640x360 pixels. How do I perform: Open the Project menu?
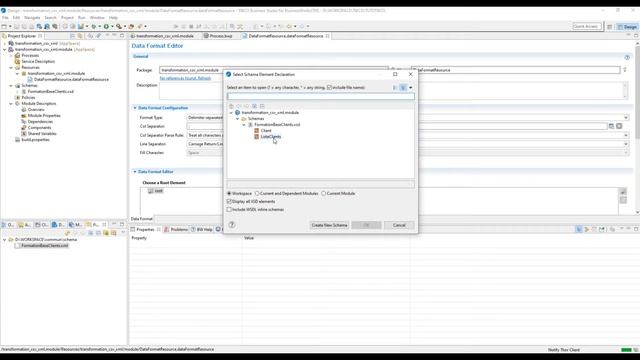(x=67, y=18)
